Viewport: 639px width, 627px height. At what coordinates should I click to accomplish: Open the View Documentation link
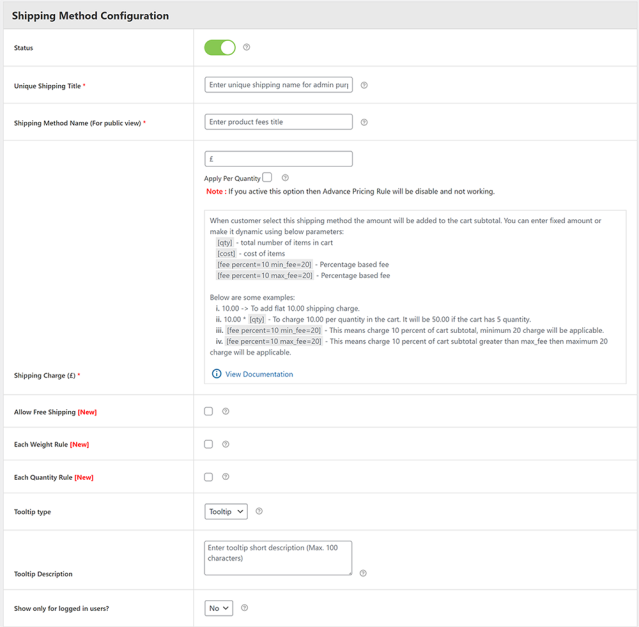click(259, 374)
